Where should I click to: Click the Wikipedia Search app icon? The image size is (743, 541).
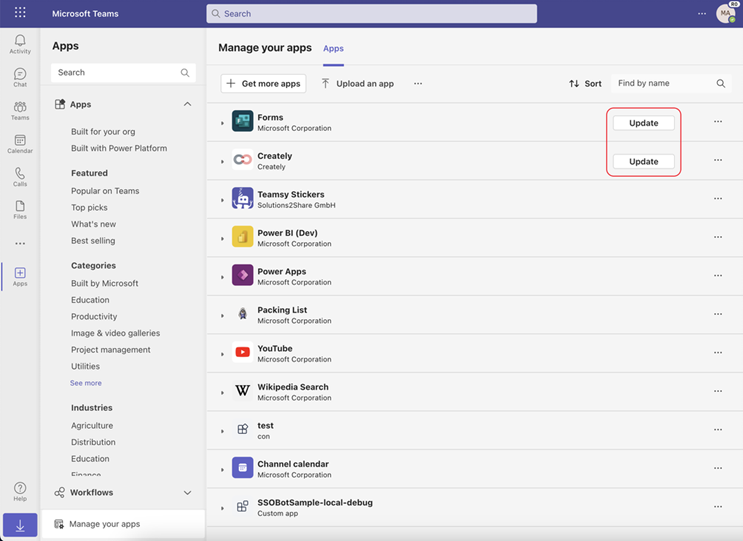[243, 390]
